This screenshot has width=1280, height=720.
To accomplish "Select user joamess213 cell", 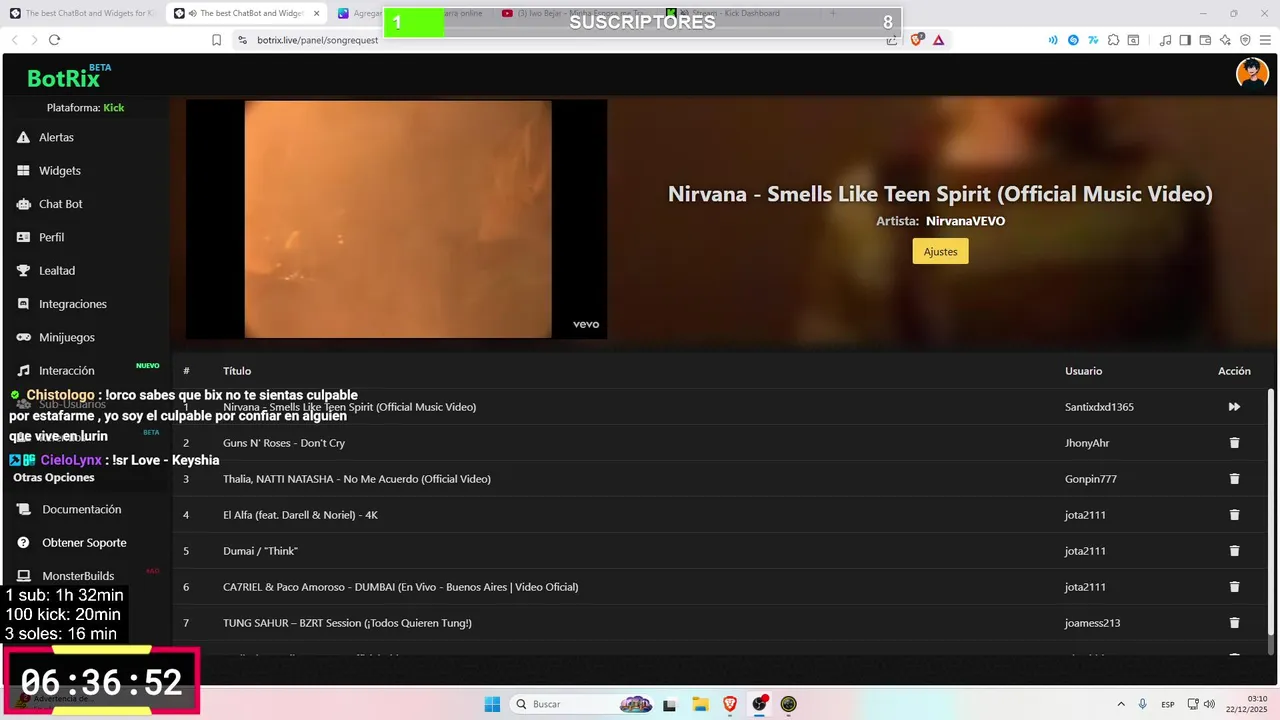I will pyautogui.click(x=1092, y=623).
